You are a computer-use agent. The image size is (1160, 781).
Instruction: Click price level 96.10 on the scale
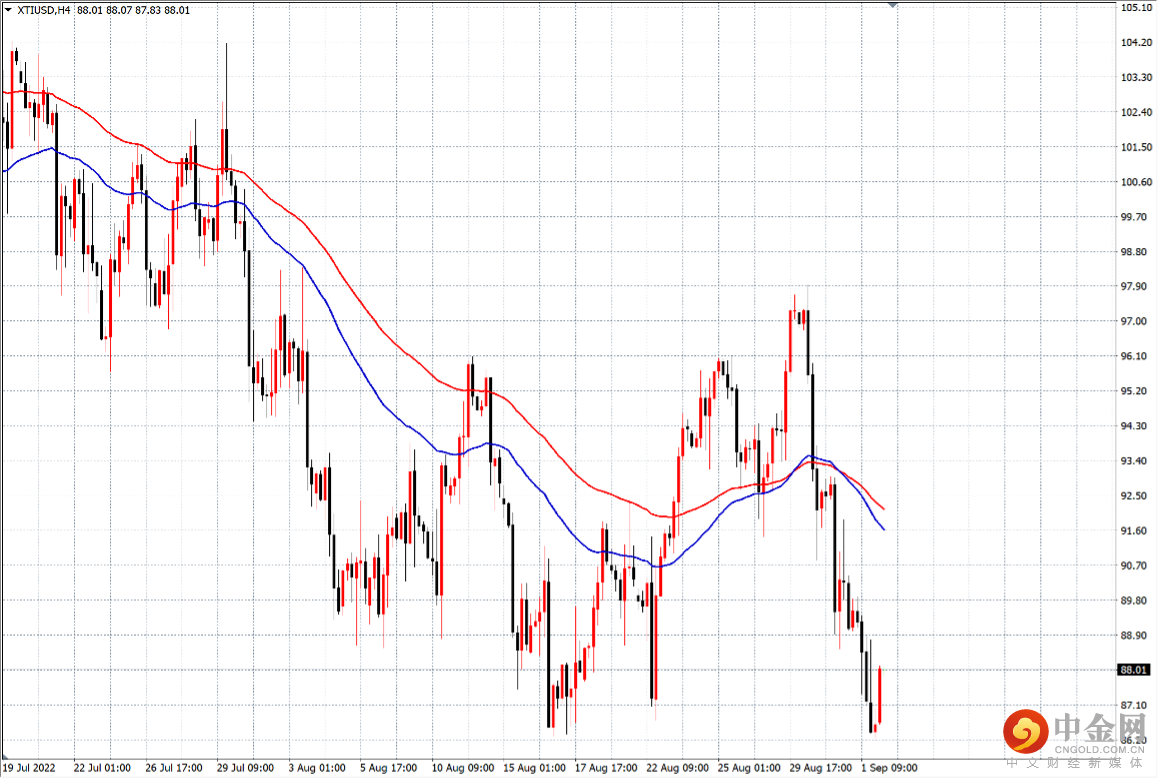[1136, 356]
